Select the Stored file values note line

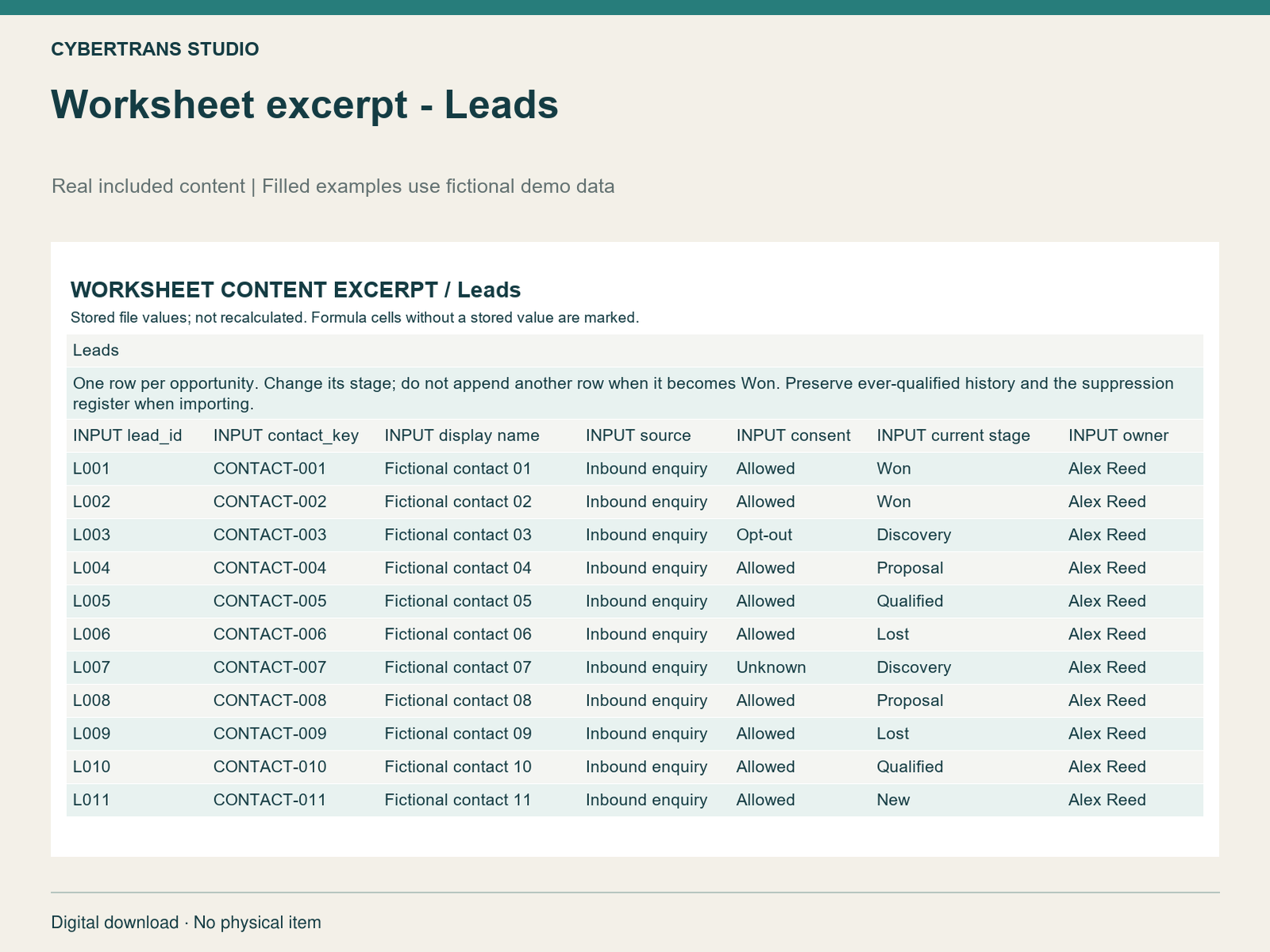coord(355,318)
